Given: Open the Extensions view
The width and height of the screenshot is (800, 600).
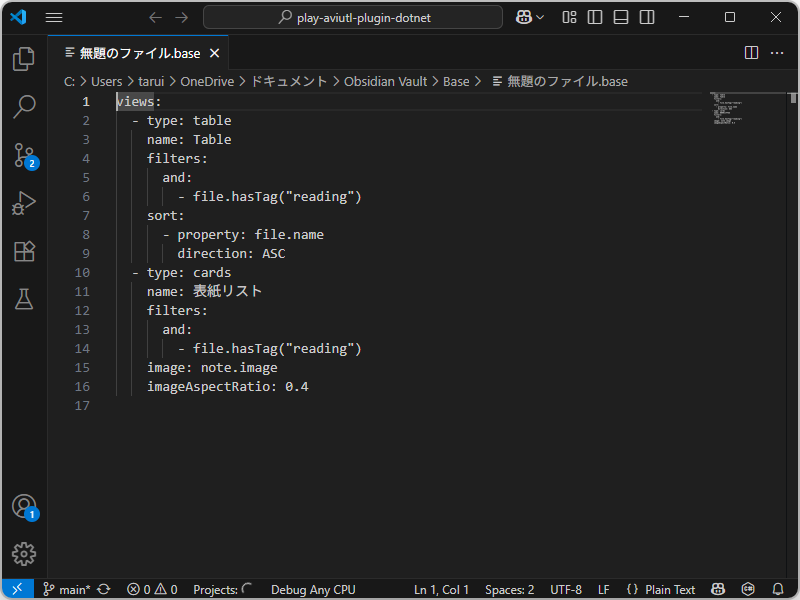Looking at the screenshot, I should [x=24, y=251].
